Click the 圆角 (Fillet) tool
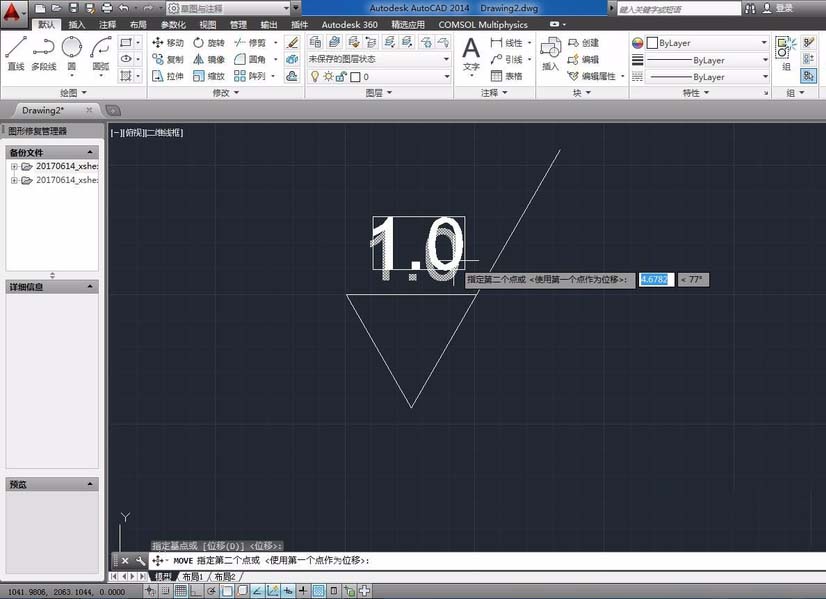Image resolution: width=826 pixels, height=599 pixels. point(250,60)
